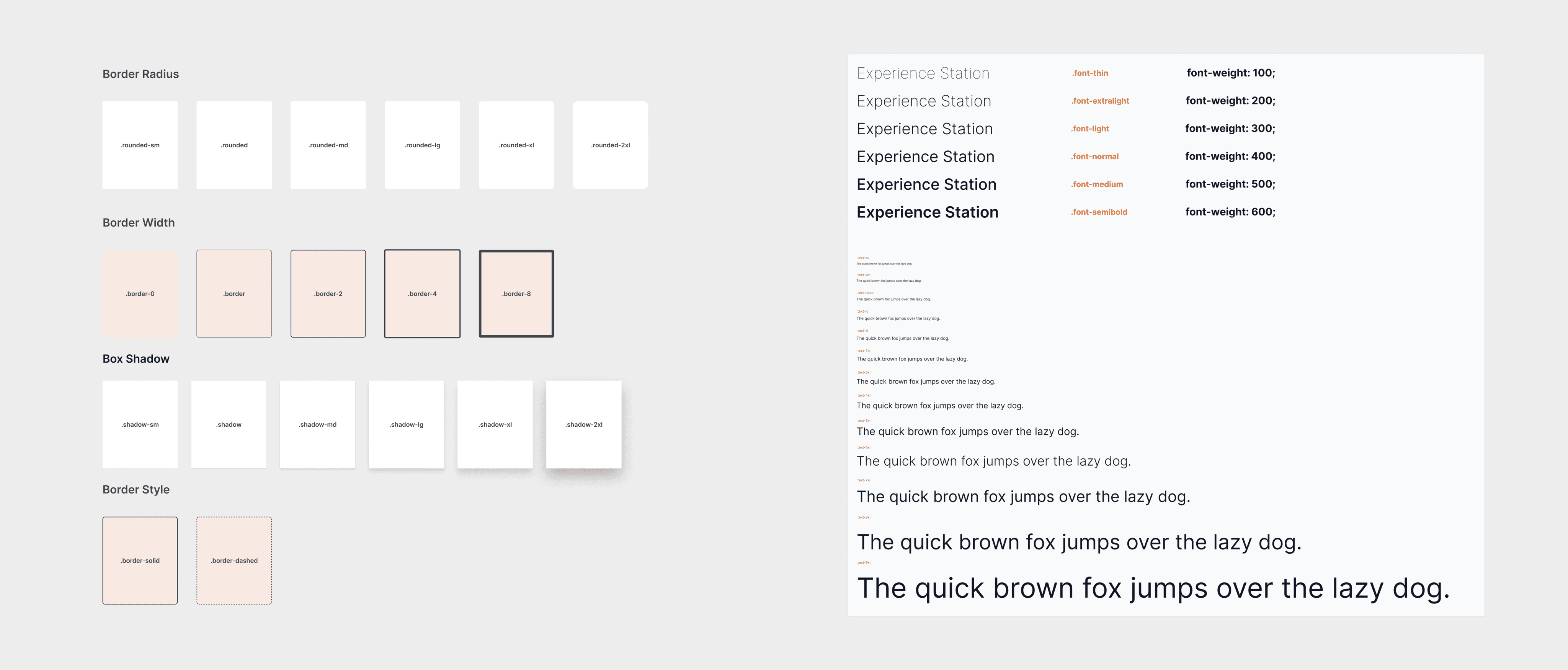Select the Box Shadow heading
The image size is (1568, 670).
point(136,359)
